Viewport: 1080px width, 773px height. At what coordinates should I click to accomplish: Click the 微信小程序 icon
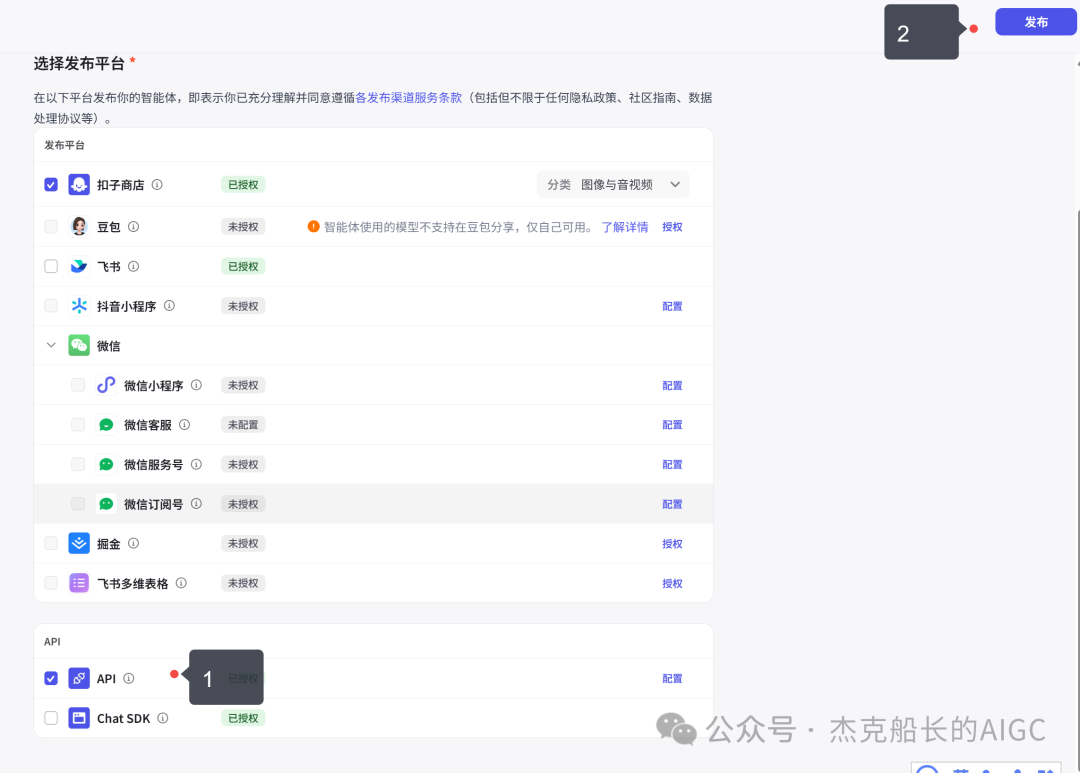(x=106, y=385)
